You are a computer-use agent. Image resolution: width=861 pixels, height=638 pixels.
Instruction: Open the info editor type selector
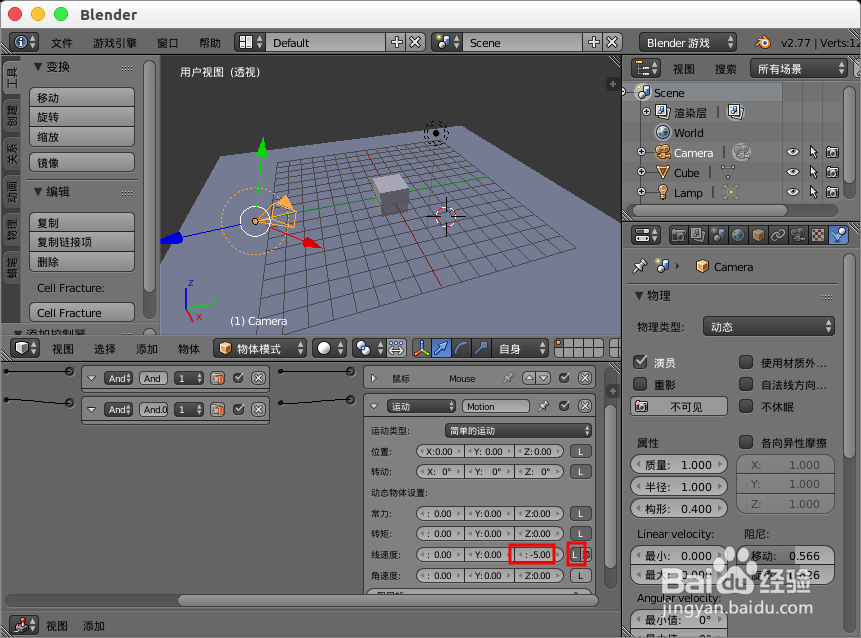[x=24, y=42]
